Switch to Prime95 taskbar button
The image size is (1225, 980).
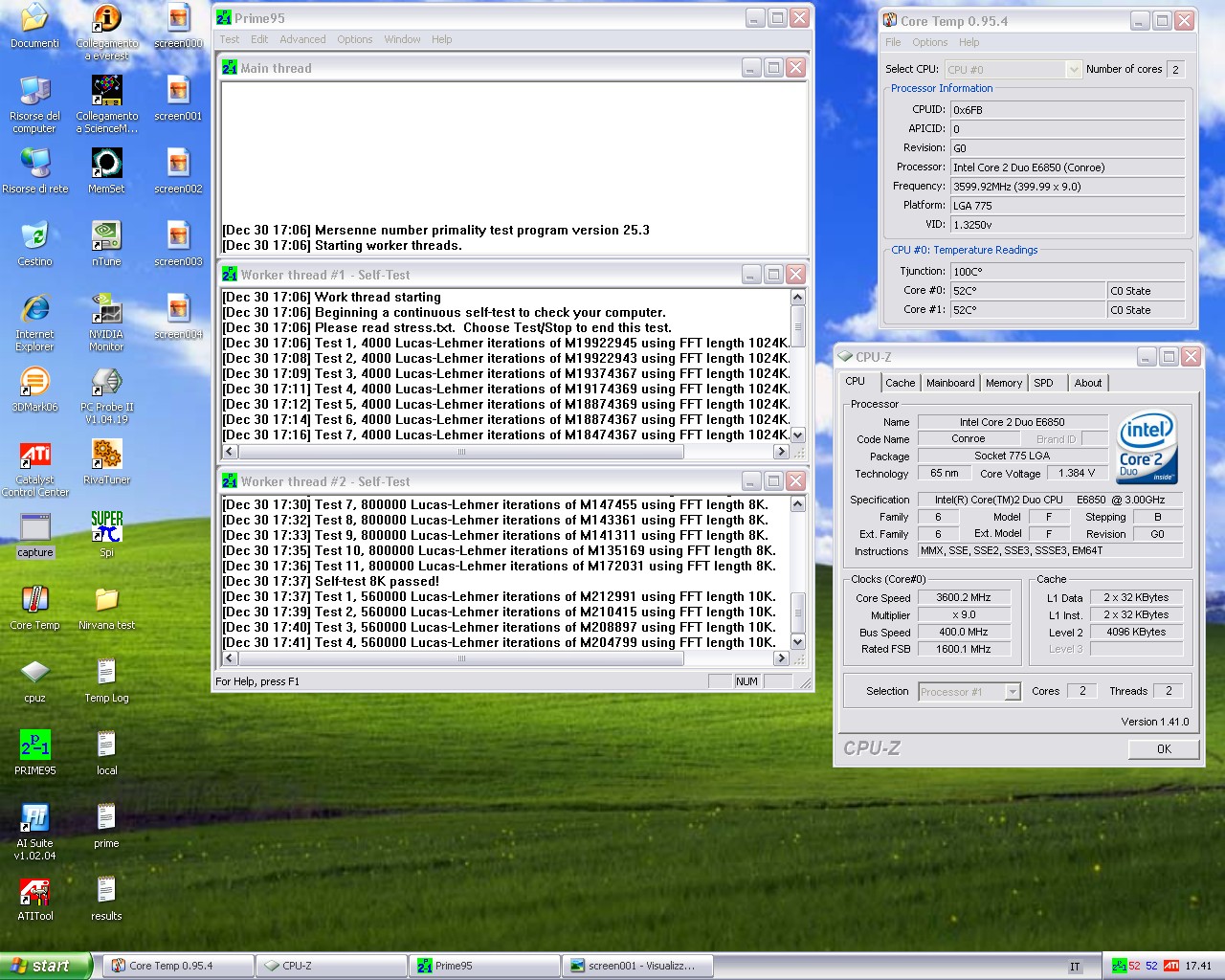tap(484, 966)
